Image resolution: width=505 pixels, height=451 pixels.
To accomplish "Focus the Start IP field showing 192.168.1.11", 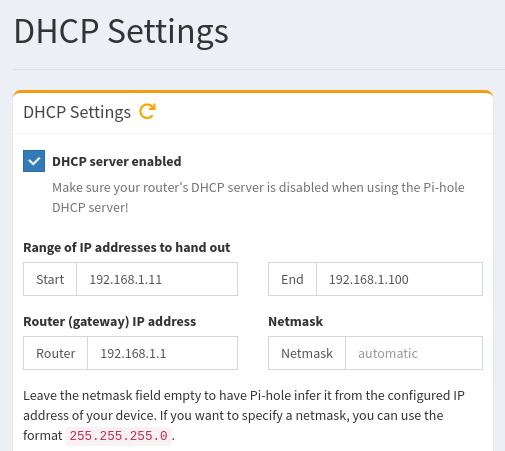I will click(x=157, y=279).
